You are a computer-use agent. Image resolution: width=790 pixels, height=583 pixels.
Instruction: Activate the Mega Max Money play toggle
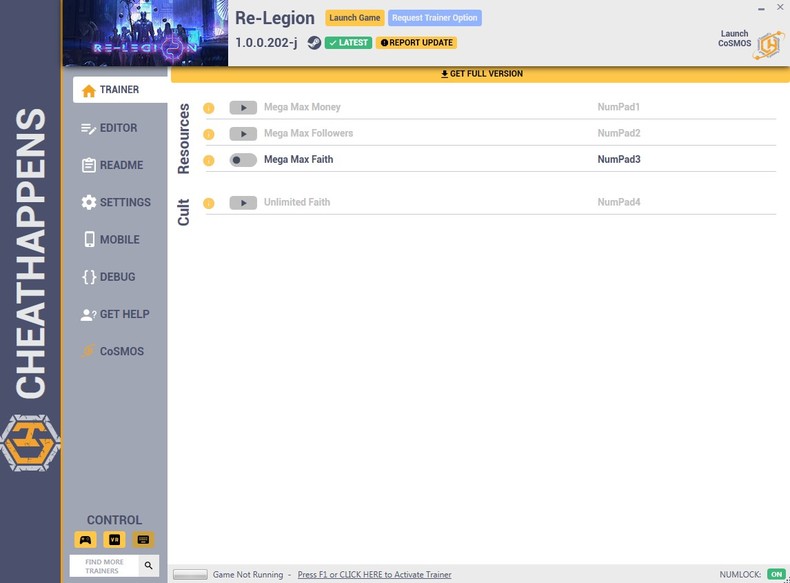(x=243, y=108)
